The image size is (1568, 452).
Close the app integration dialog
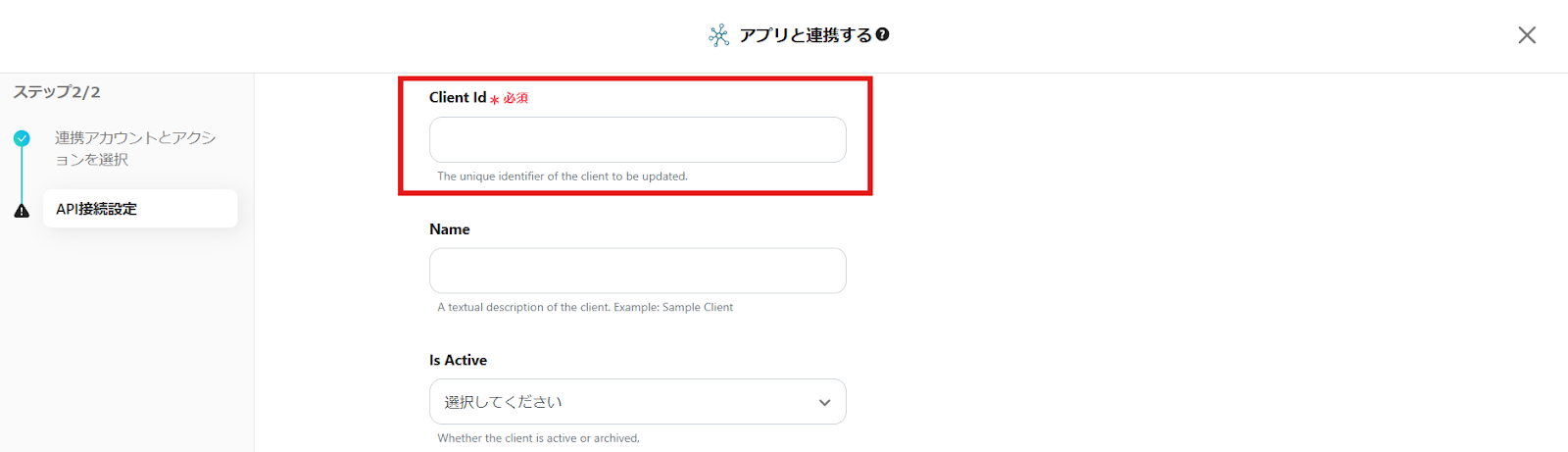click(1526, 35)
